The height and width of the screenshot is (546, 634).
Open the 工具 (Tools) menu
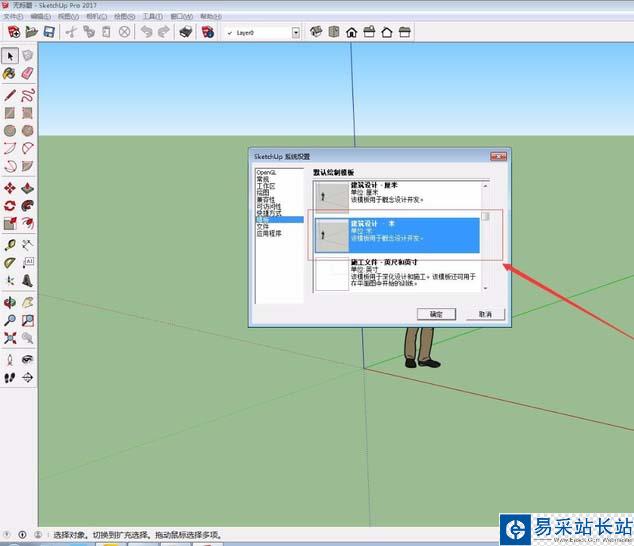[152, 17]
